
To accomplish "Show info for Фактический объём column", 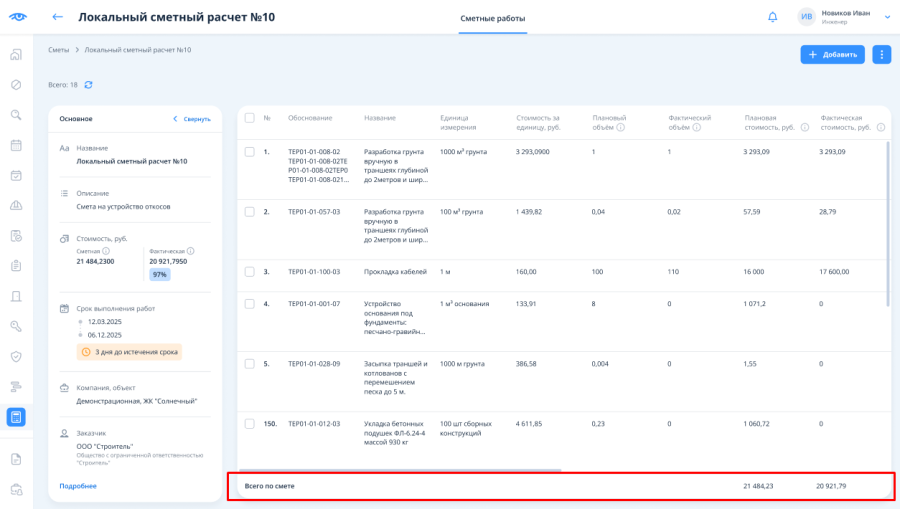I will tap(696, 127).
